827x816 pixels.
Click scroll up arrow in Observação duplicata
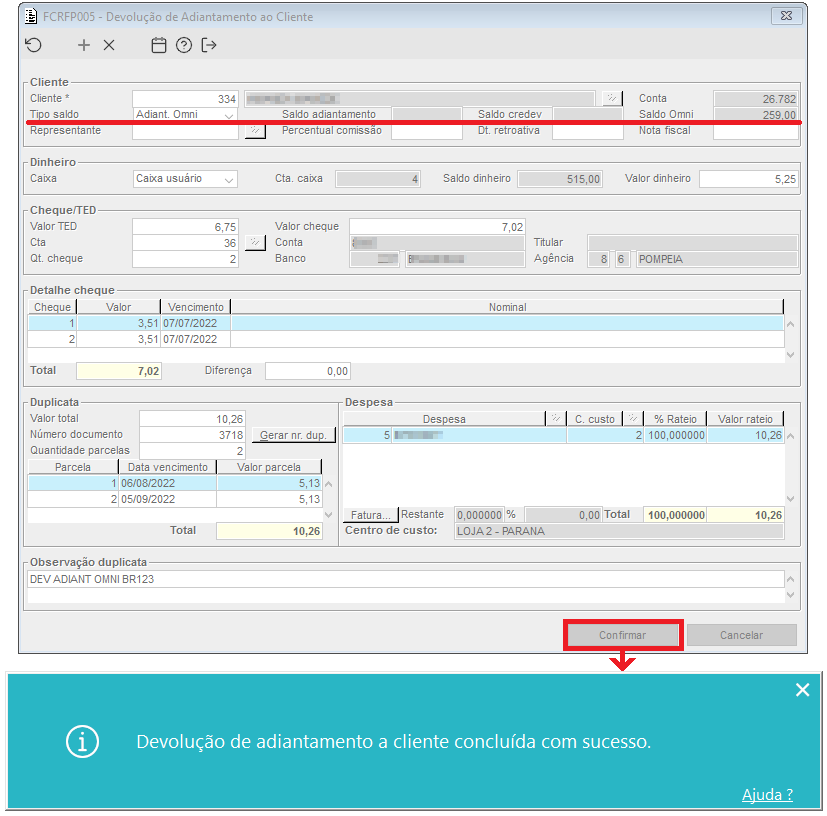click(x=791, y=579)
